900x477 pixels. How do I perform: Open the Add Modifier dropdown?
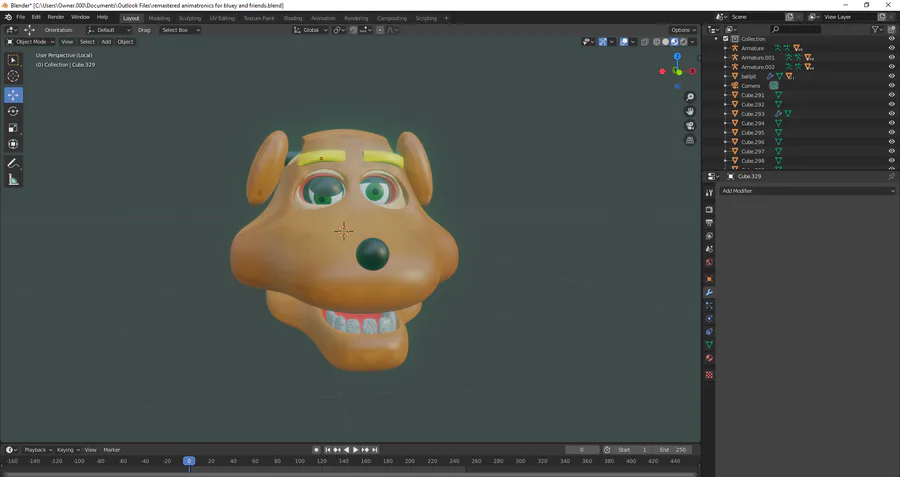(808, 191)
